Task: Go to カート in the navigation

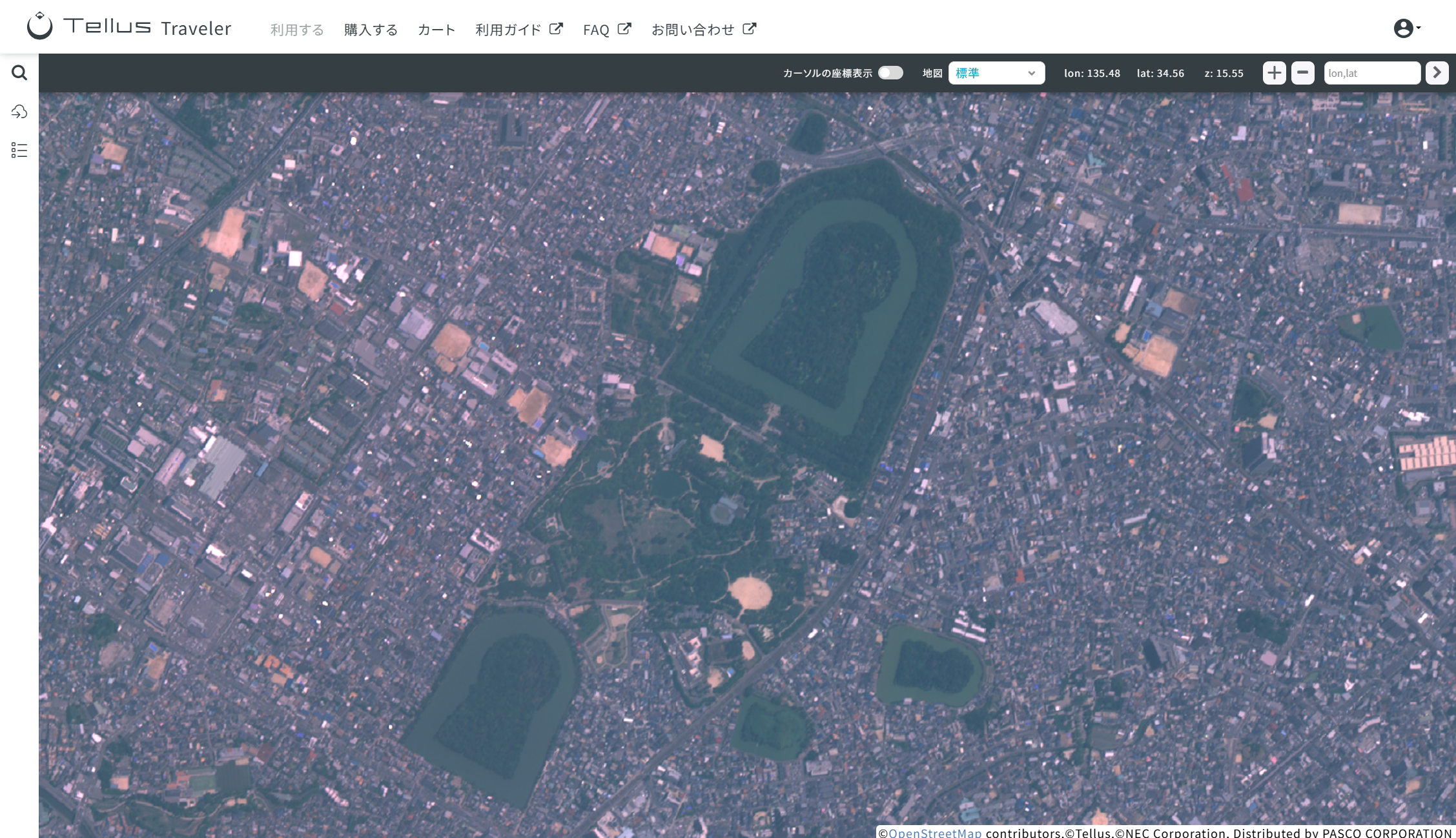Action: [x=436, y=30]
